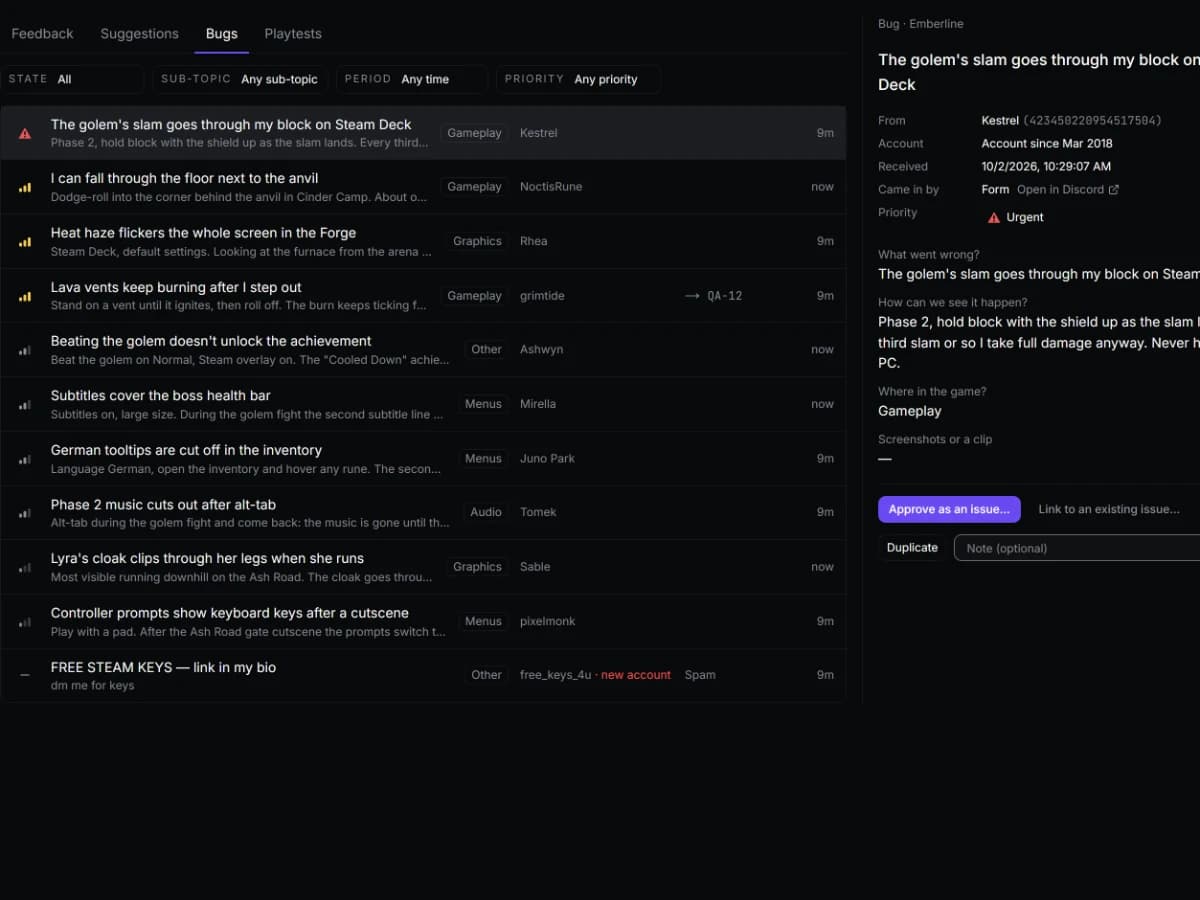Image resolution: width=1200 pixels, height=900 pixels.
Task: Click 'Approve as an issue...' button
Action: (x=949, y=509)
